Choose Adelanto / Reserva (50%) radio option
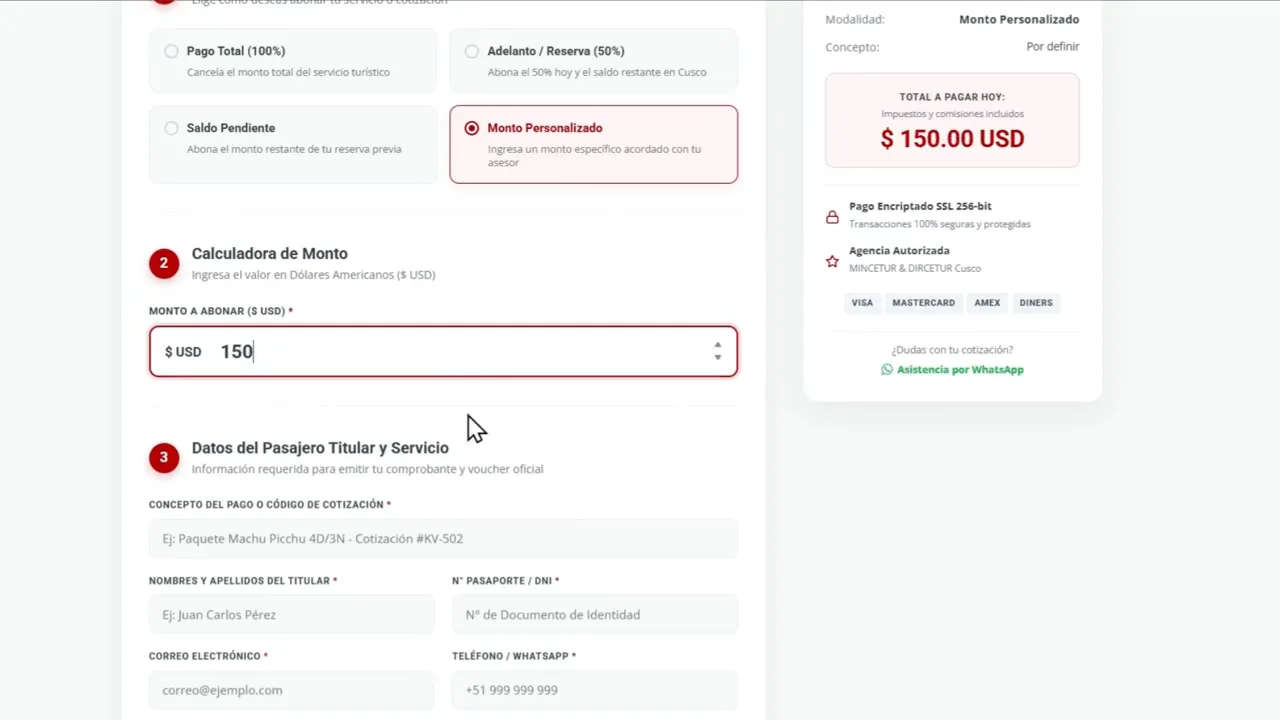This screenshot has width=1280, height=720. [472, 51]
